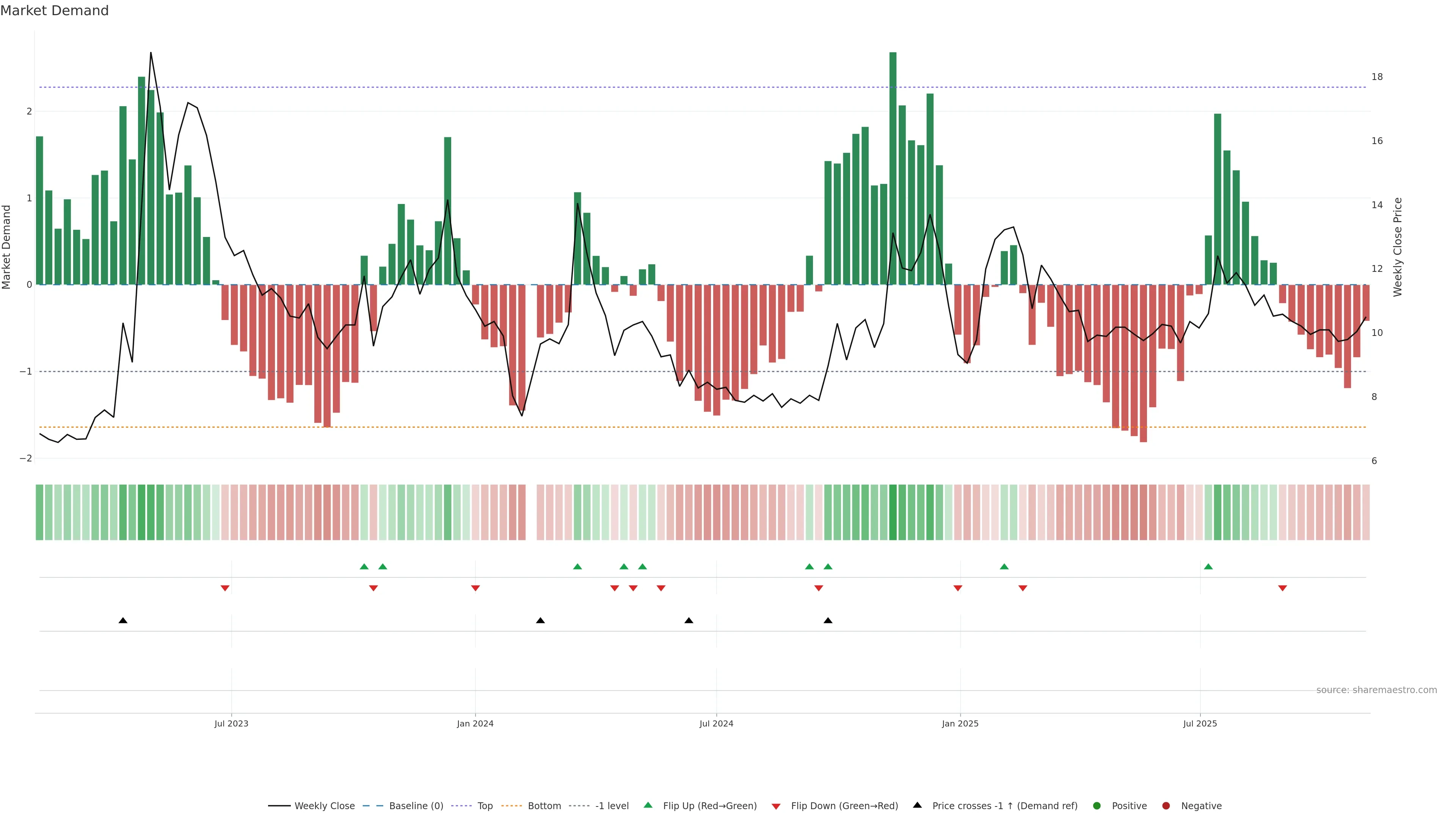Select the first black price-cross triangle marker
Image resolution: width=1456 pixels, height=819 pixels.
pyautogui.click(x=122, y=621)
